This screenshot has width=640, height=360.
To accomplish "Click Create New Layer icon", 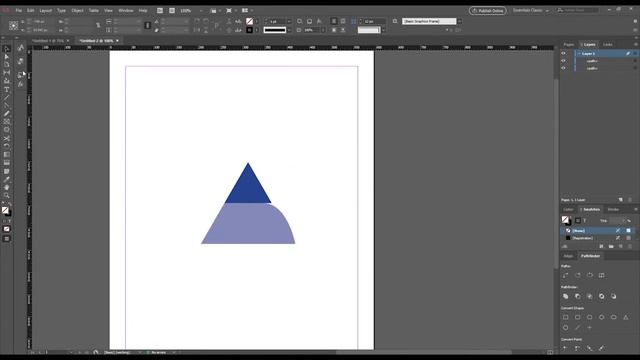I will (x=621, y=200).
